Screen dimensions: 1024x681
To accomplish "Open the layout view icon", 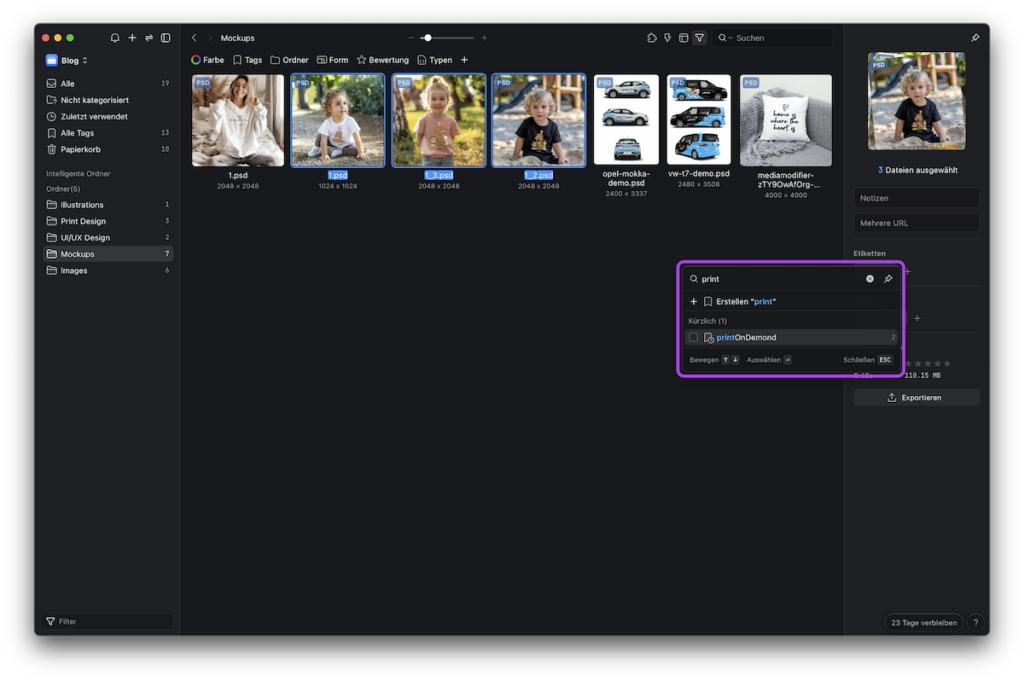I will pyautogui.click(x=683, y=38).
